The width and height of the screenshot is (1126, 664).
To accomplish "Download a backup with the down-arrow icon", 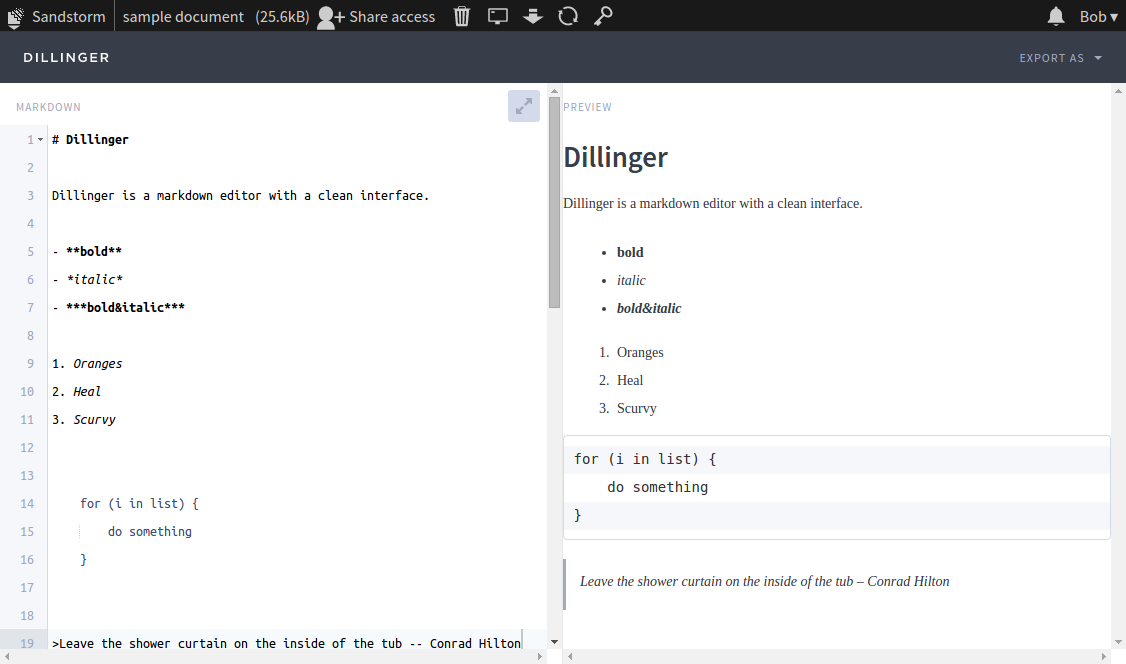I will tap(532, 16).
